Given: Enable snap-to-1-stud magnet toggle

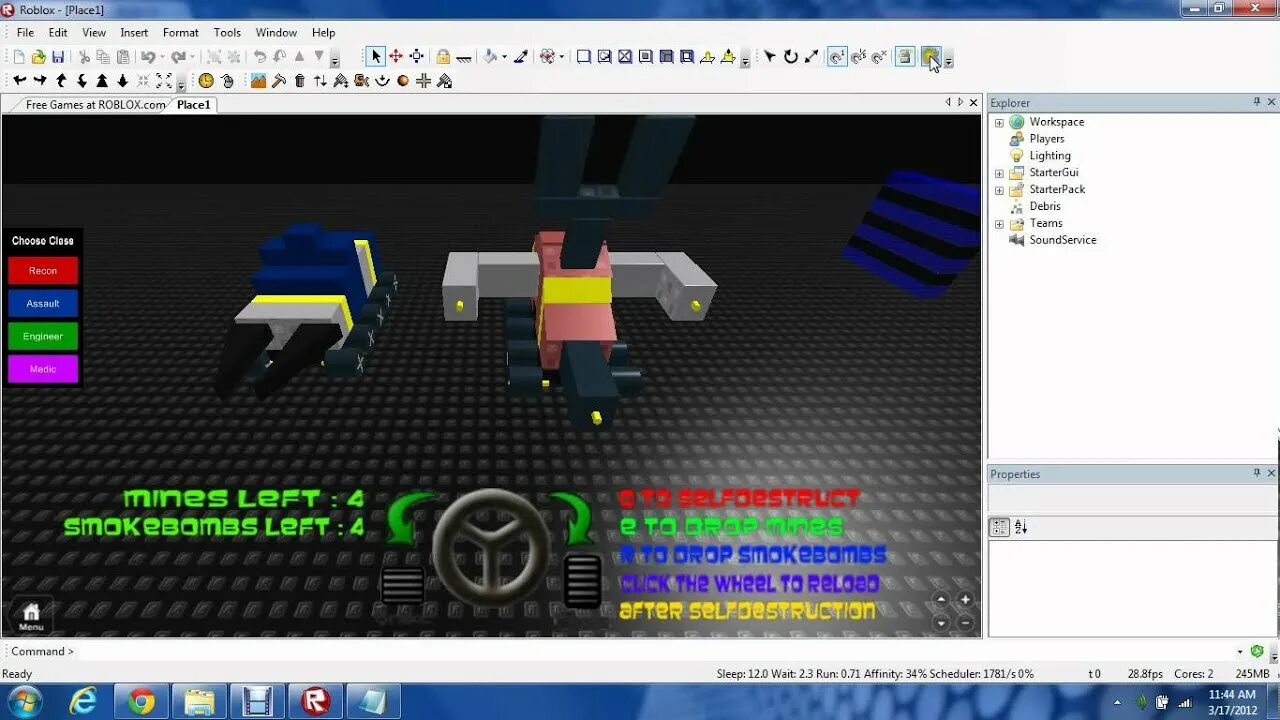Looking at the screenshot, I should 837,57.
